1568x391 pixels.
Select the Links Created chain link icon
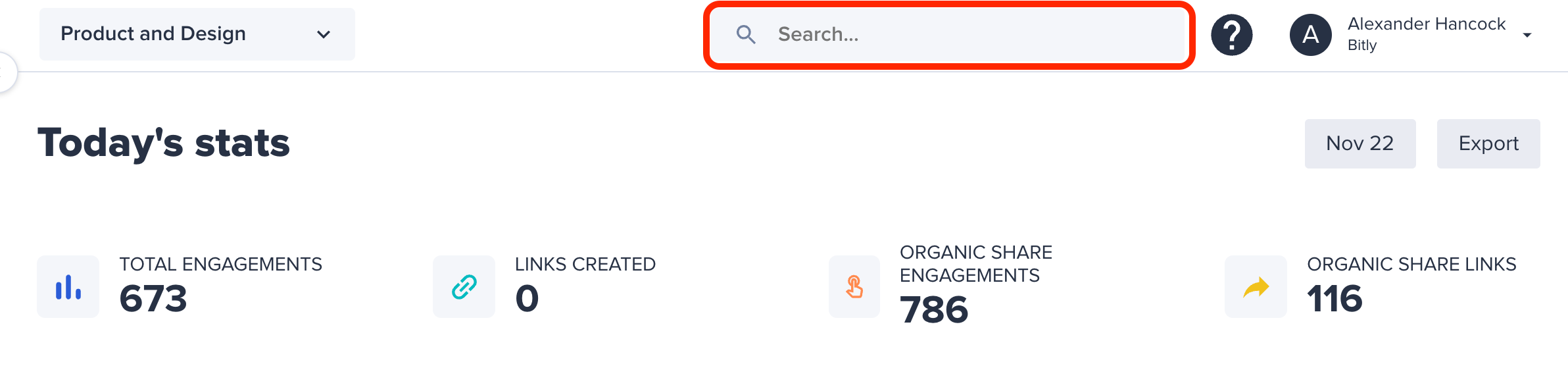464,286
